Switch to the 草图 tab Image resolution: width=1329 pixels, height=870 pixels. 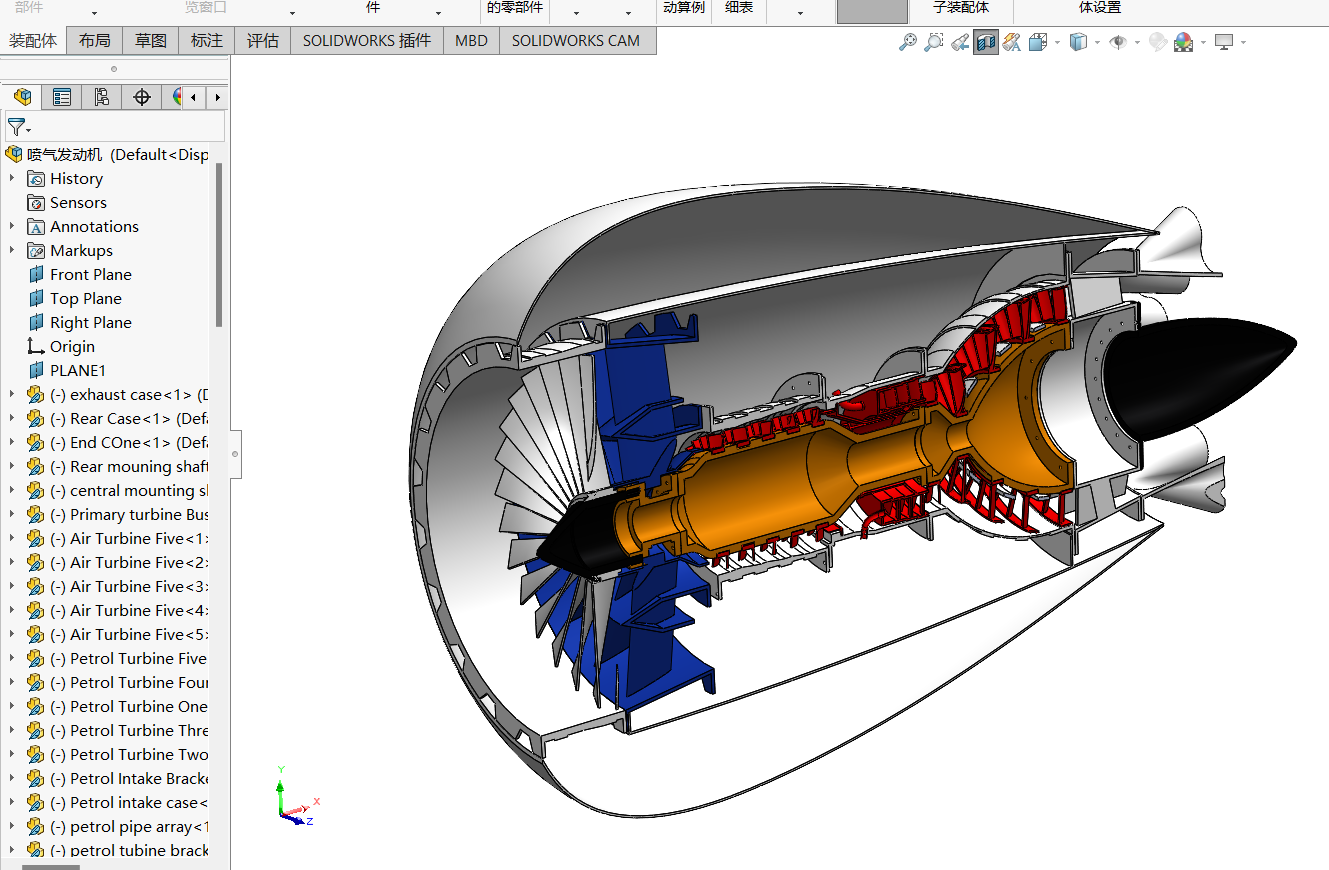pos(151,41)
